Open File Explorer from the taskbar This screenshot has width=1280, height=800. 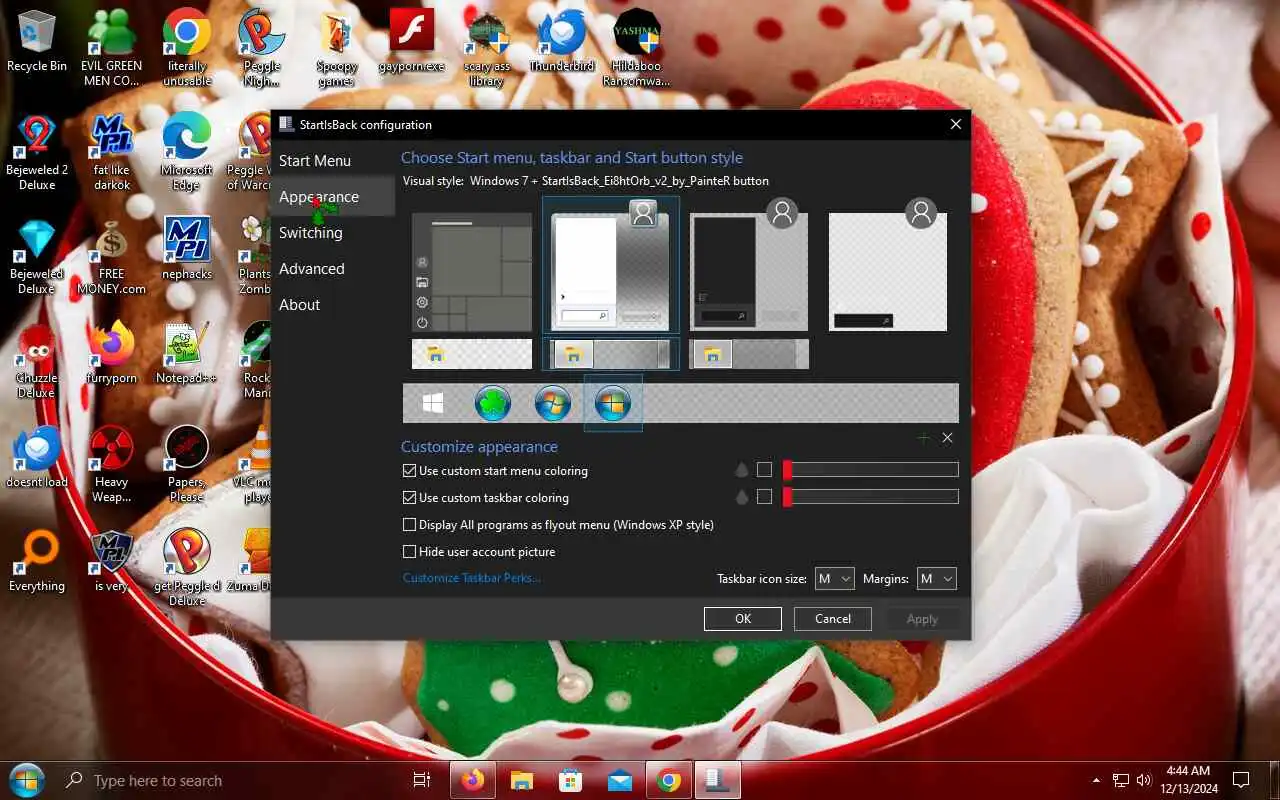(521, 780)
